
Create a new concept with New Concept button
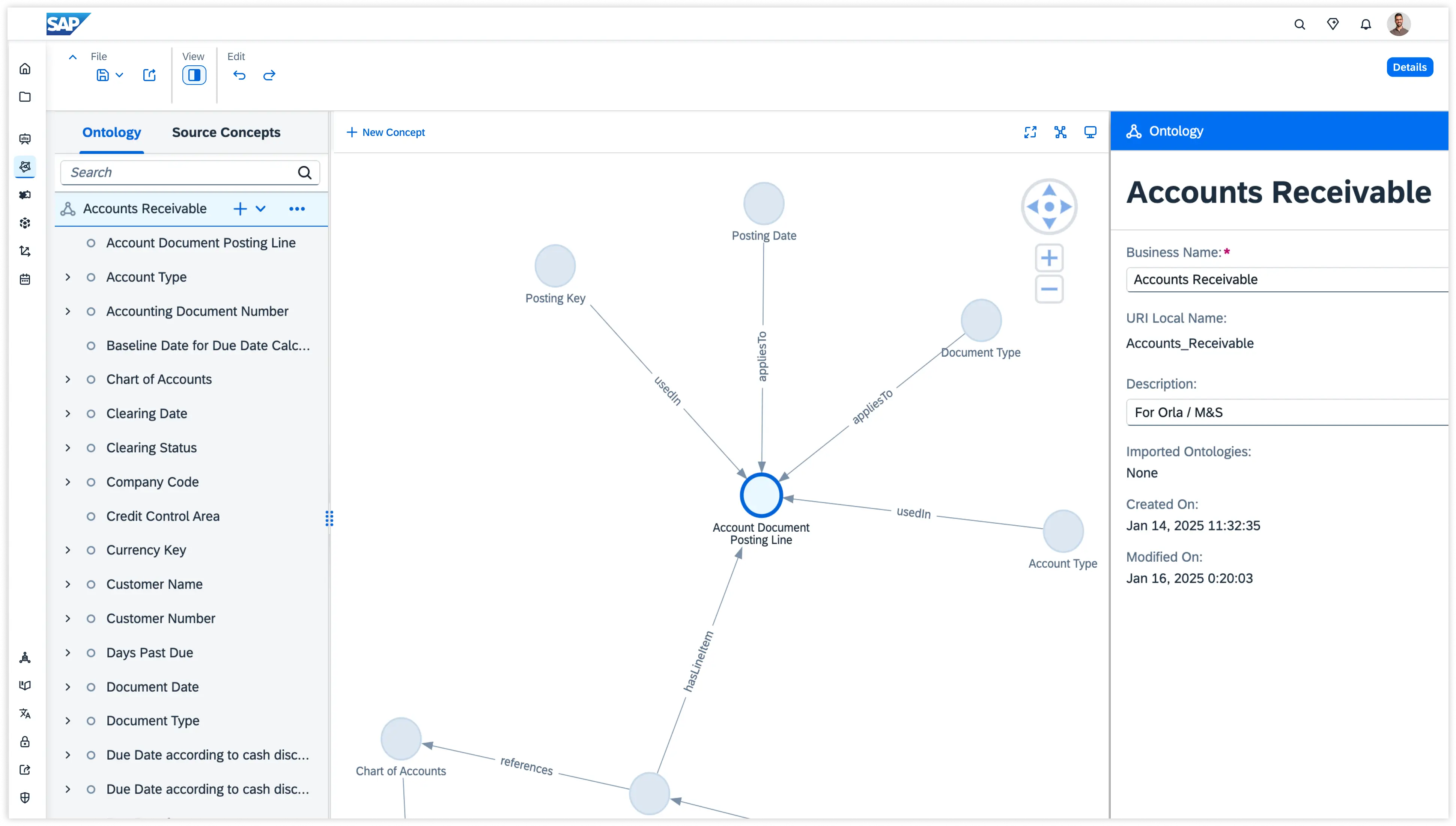(386, 132)
